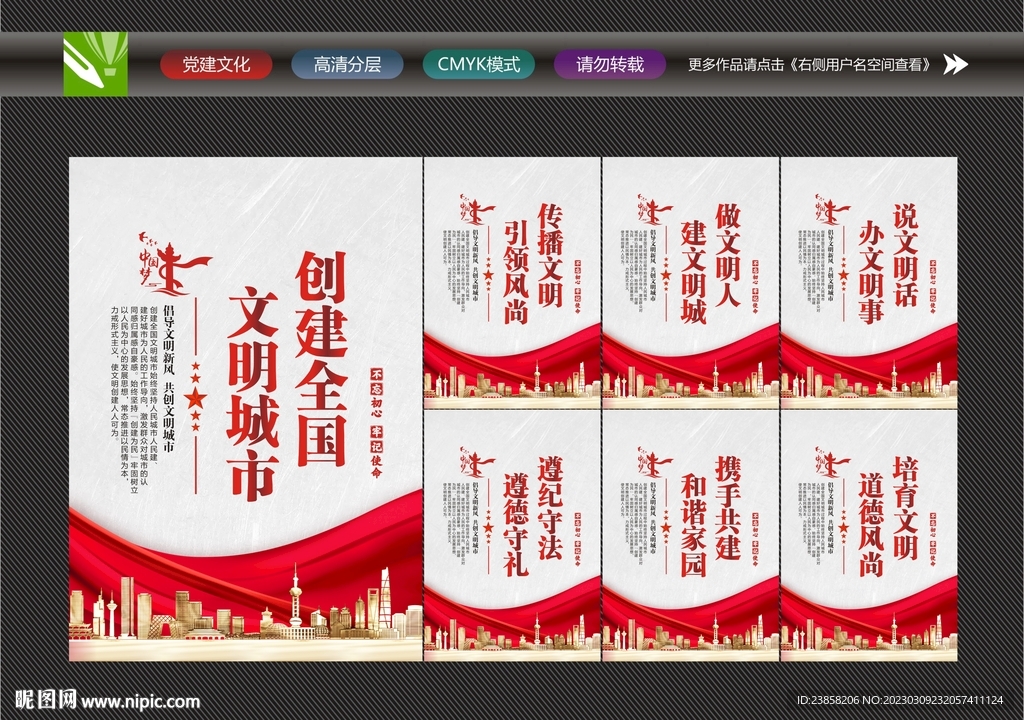Screen dimensions: 1024x720
Task: Open the large 创建全国文明城市 poster
Action: (x=246, y=409)
